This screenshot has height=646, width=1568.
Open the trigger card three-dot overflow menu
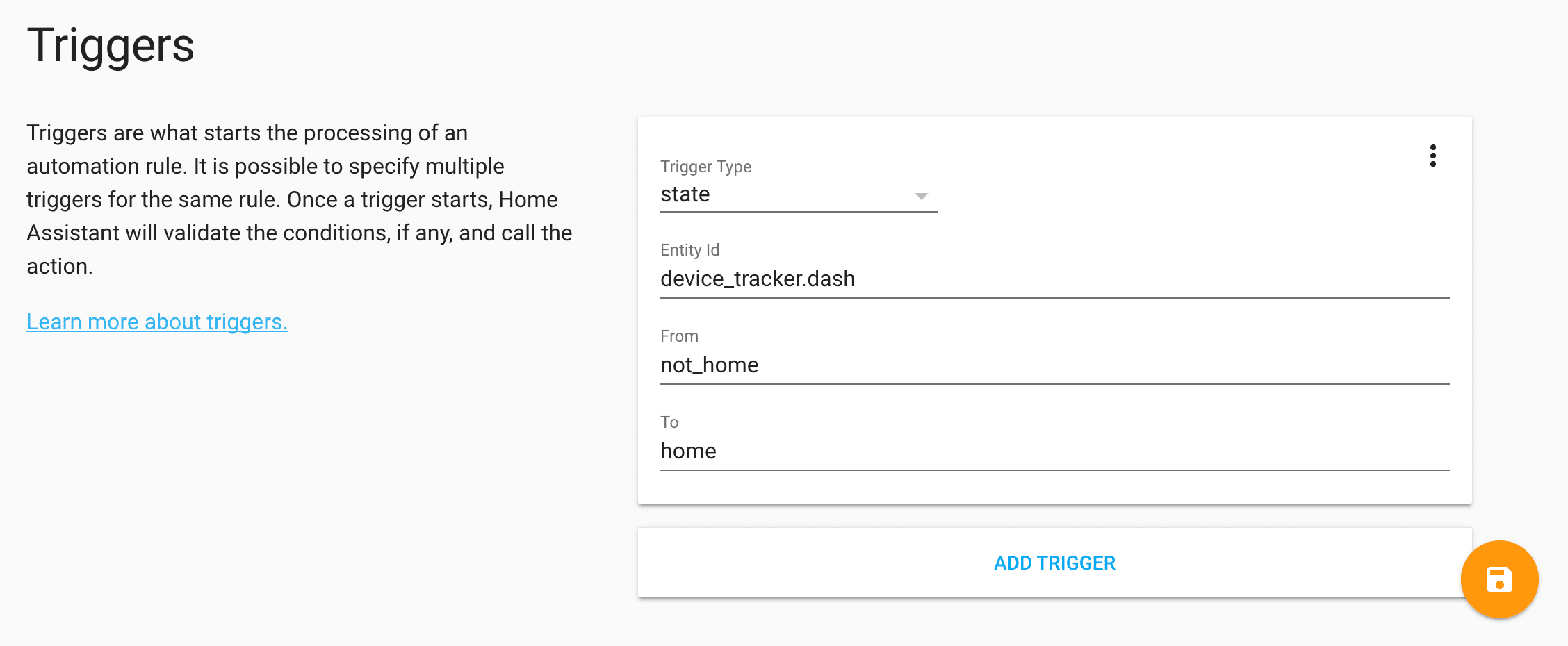pyautogui.click(x=1432, y=156)
